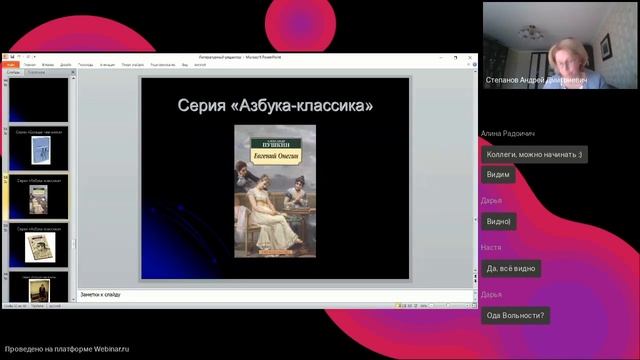
Task: Click the main slide area scroll-up arrow
Action: [x=475, y=72]
